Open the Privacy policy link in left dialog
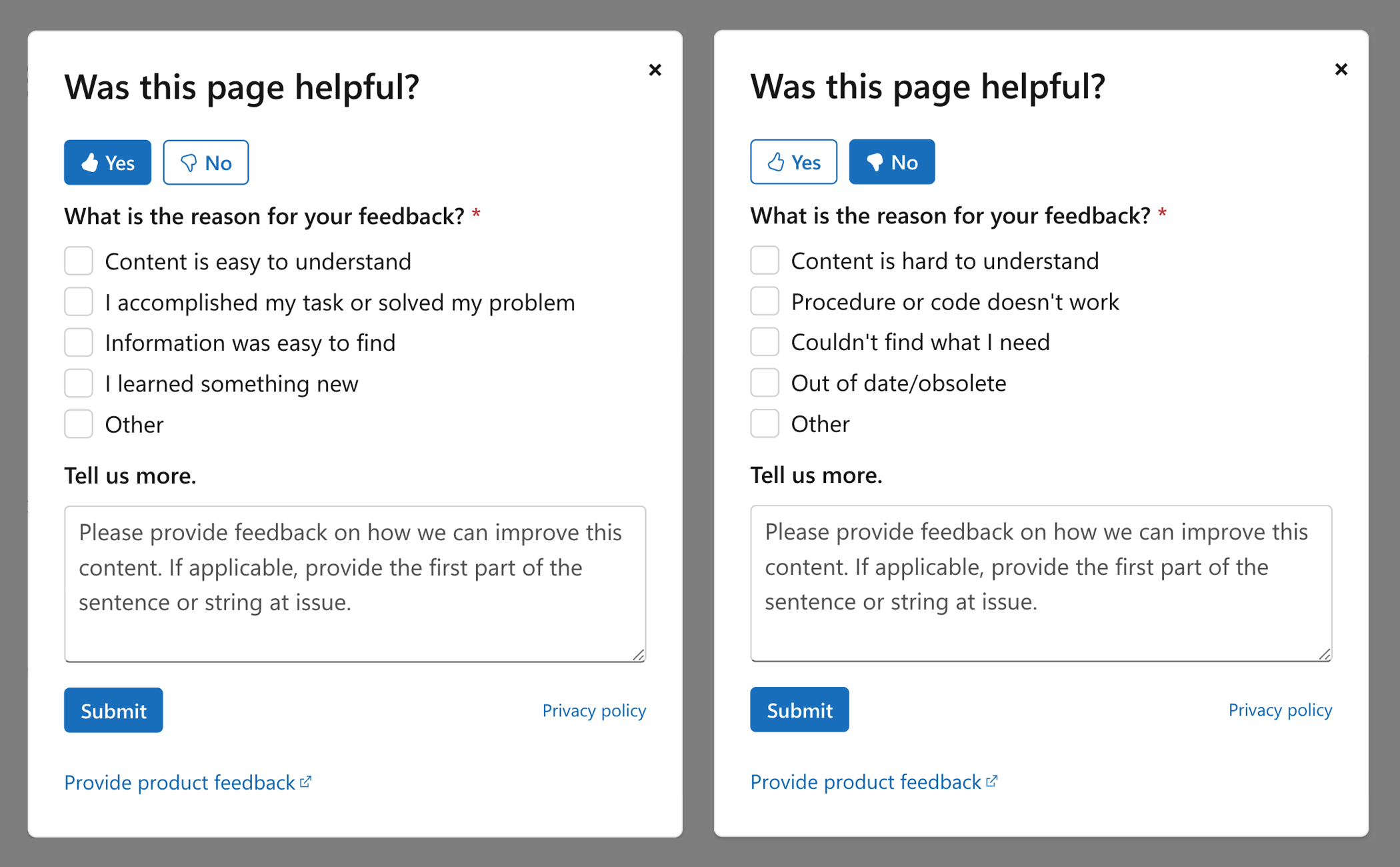The height and width of the screenshot is (867, 1400). click(x=594, y=710)
